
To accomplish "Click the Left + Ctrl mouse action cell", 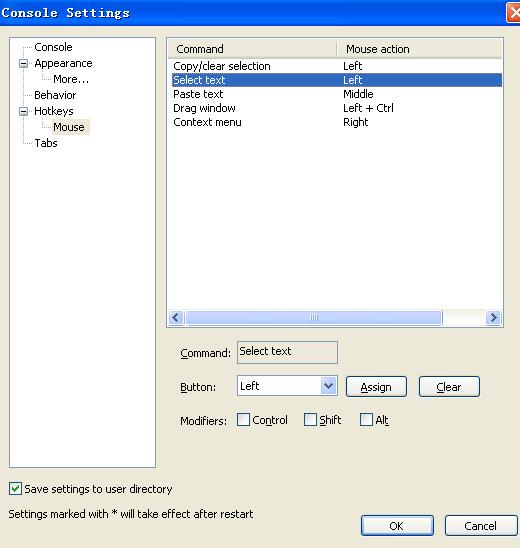I will point(368,108).
